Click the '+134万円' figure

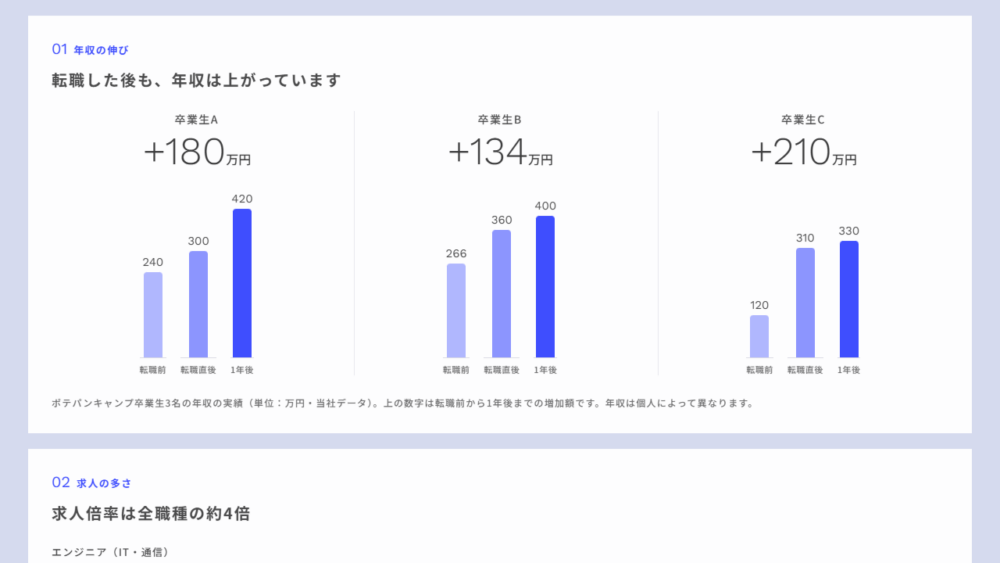coord(501,152)
